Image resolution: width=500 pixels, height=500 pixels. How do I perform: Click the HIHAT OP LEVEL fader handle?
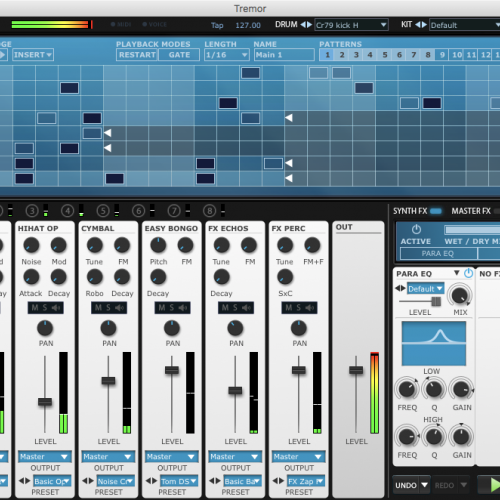45,402
